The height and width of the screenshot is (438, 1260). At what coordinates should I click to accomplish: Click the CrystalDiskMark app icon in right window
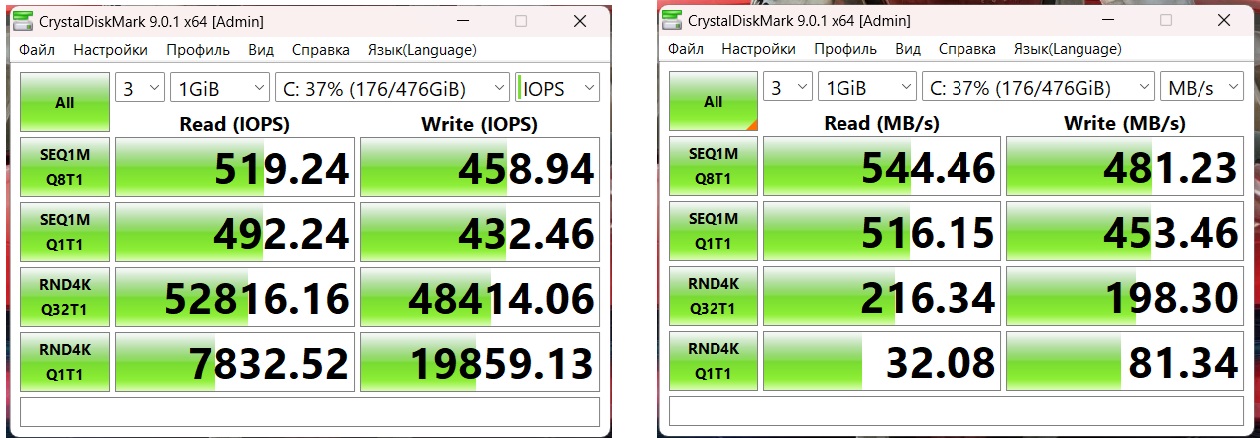pos(671,19)
